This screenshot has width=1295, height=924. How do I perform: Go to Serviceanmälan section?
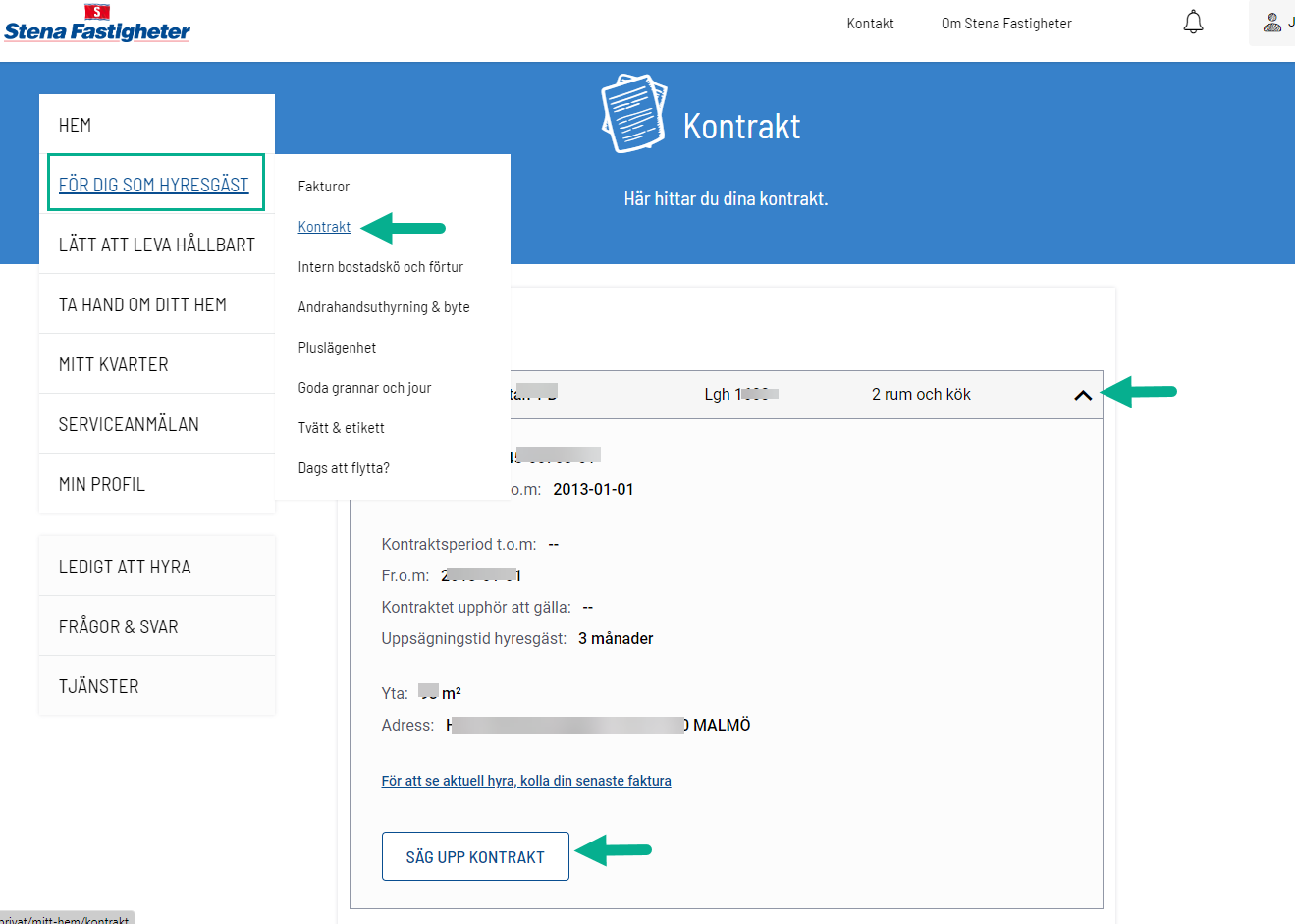click(129, 424)
